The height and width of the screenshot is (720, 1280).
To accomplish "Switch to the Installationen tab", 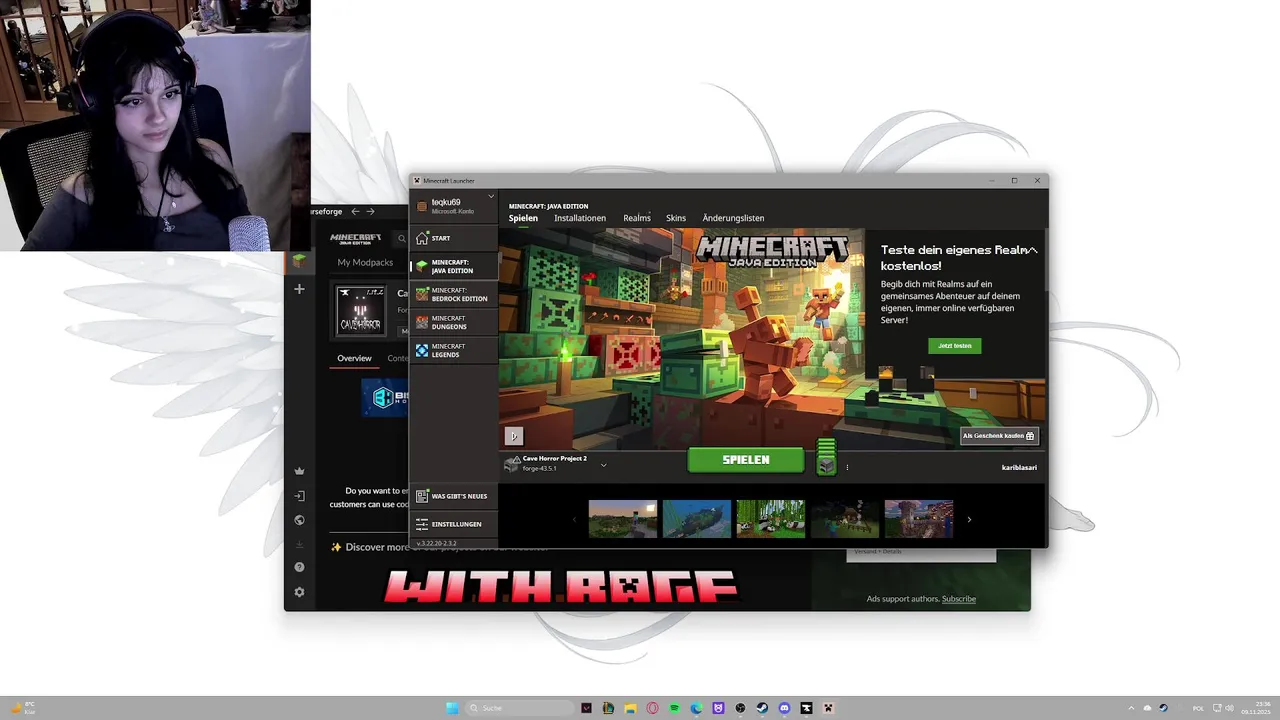I will coord(580,218).
